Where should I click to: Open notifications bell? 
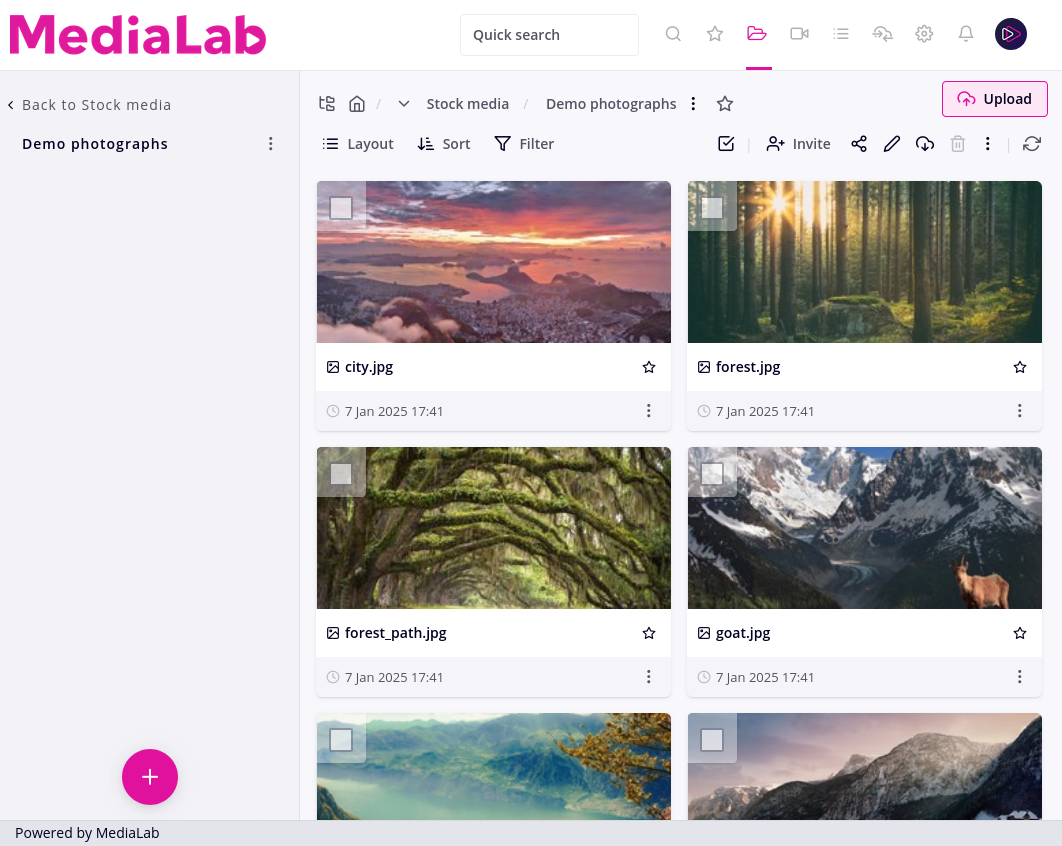coord(966,34)
